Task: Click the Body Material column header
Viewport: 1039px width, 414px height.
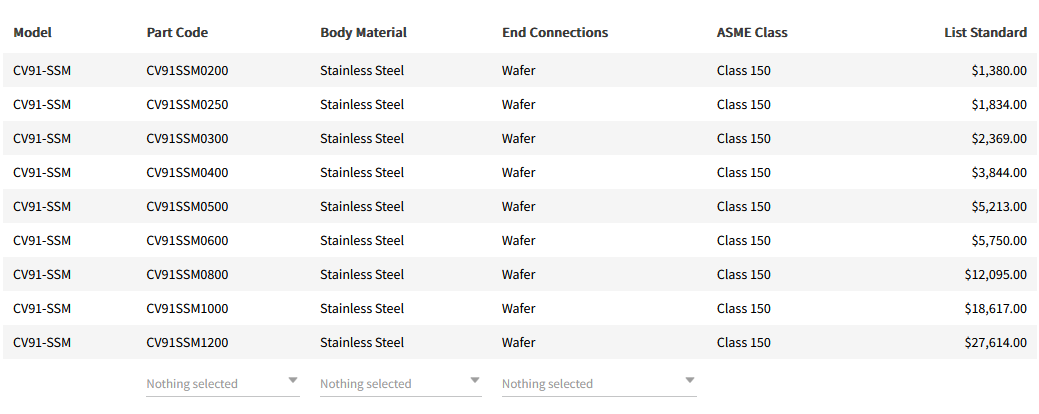Action: (x=363, y=32)
